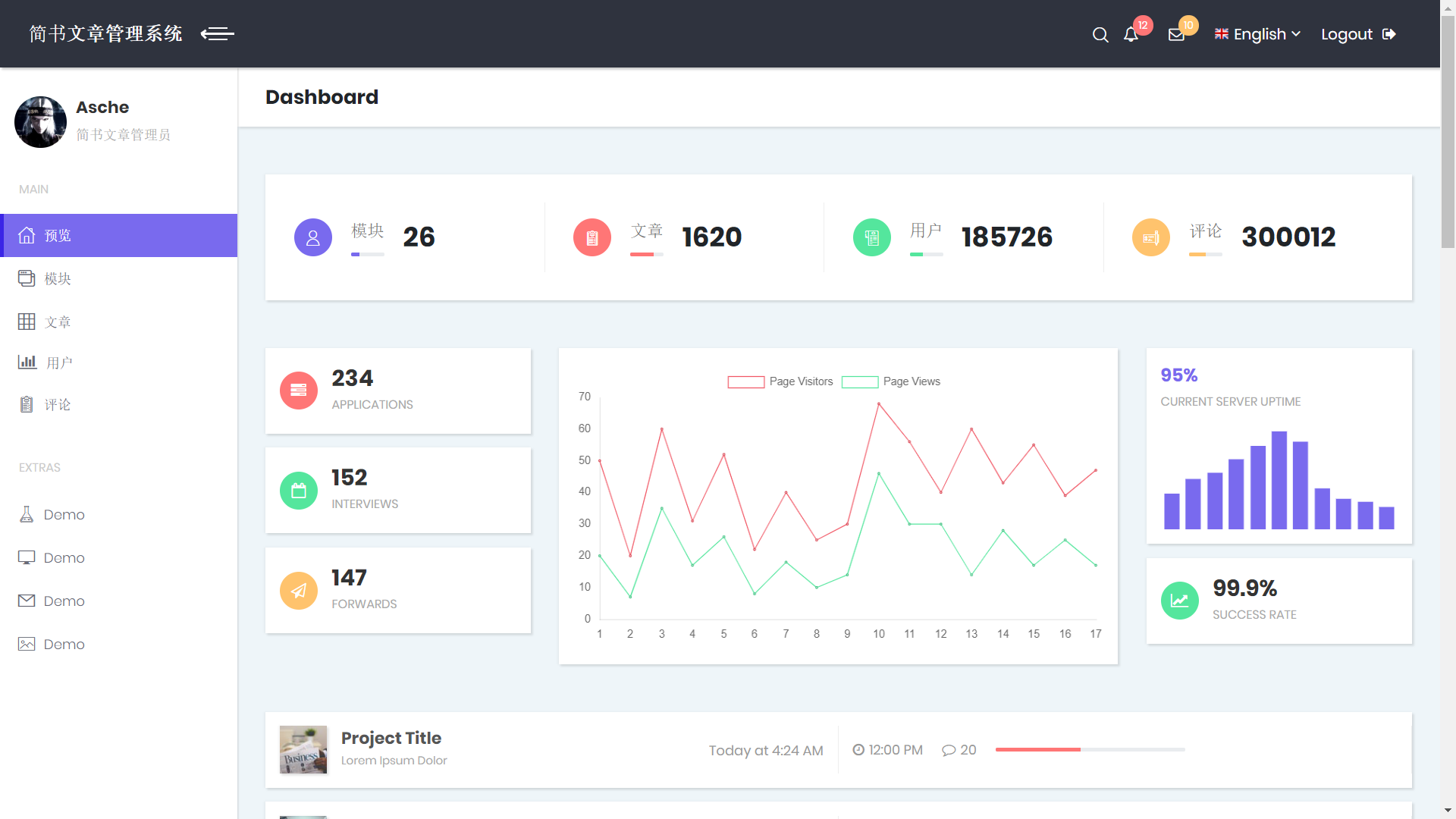Open the messages envelope icon
Screen dimensions: 1456x819
[x=1176, y=35]
